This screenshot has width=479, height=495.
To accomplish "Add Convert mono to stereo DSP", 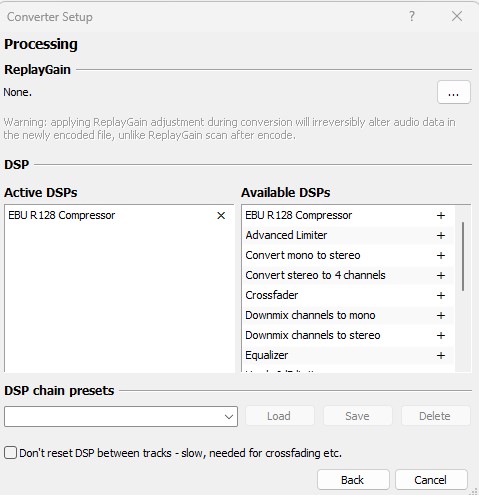I will tap(441, 256).
